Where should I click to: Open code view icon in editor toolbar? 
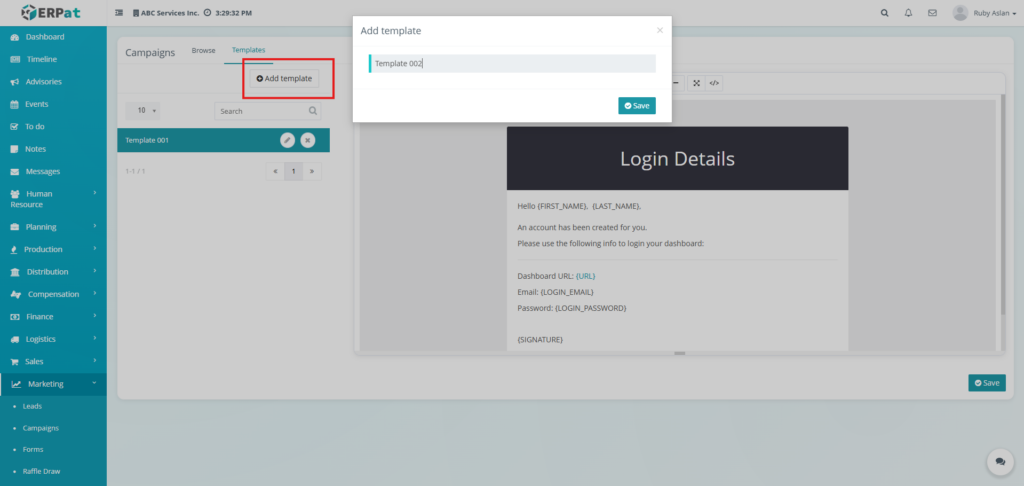pos(714,83)
